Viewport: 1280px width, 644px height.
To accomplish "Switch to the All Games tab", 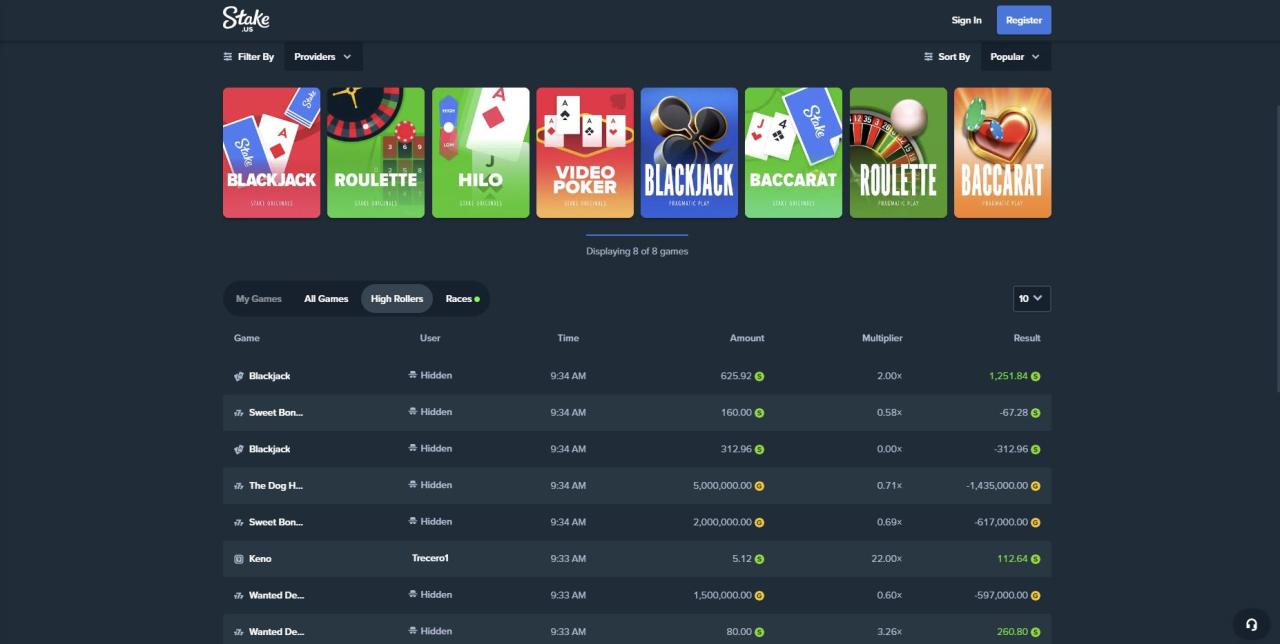I will (326, 298).
